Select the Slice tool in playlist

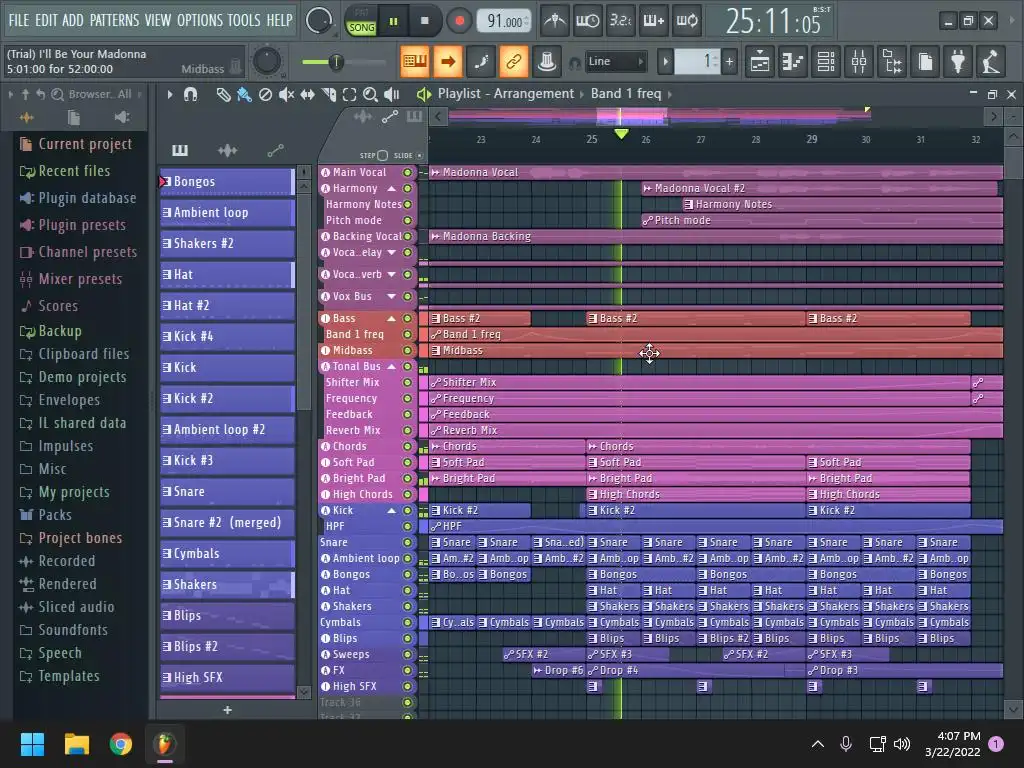tap(328, 95)
